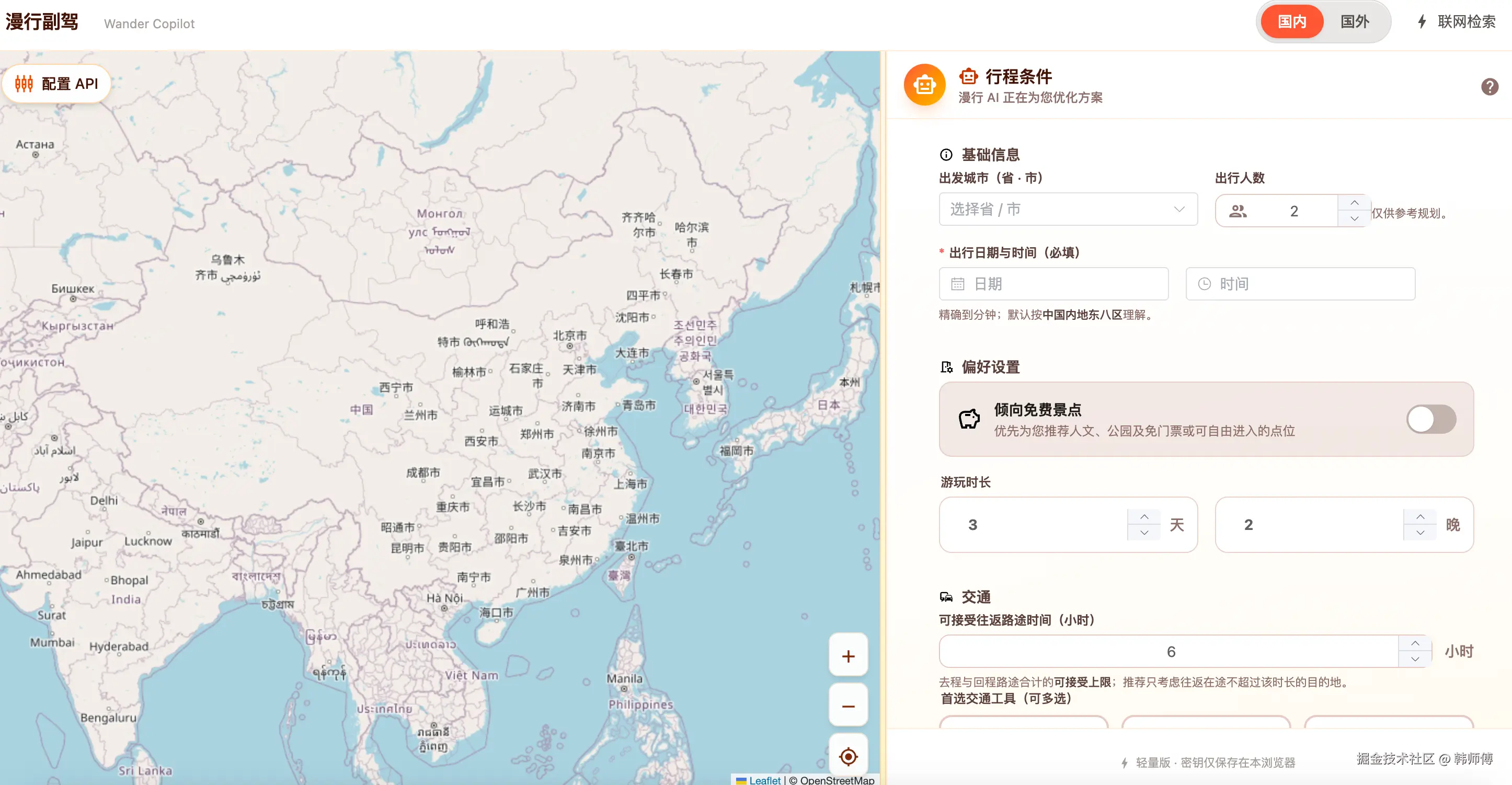
Task: Click 成都市 label on the map
Action: pos(422,472)
